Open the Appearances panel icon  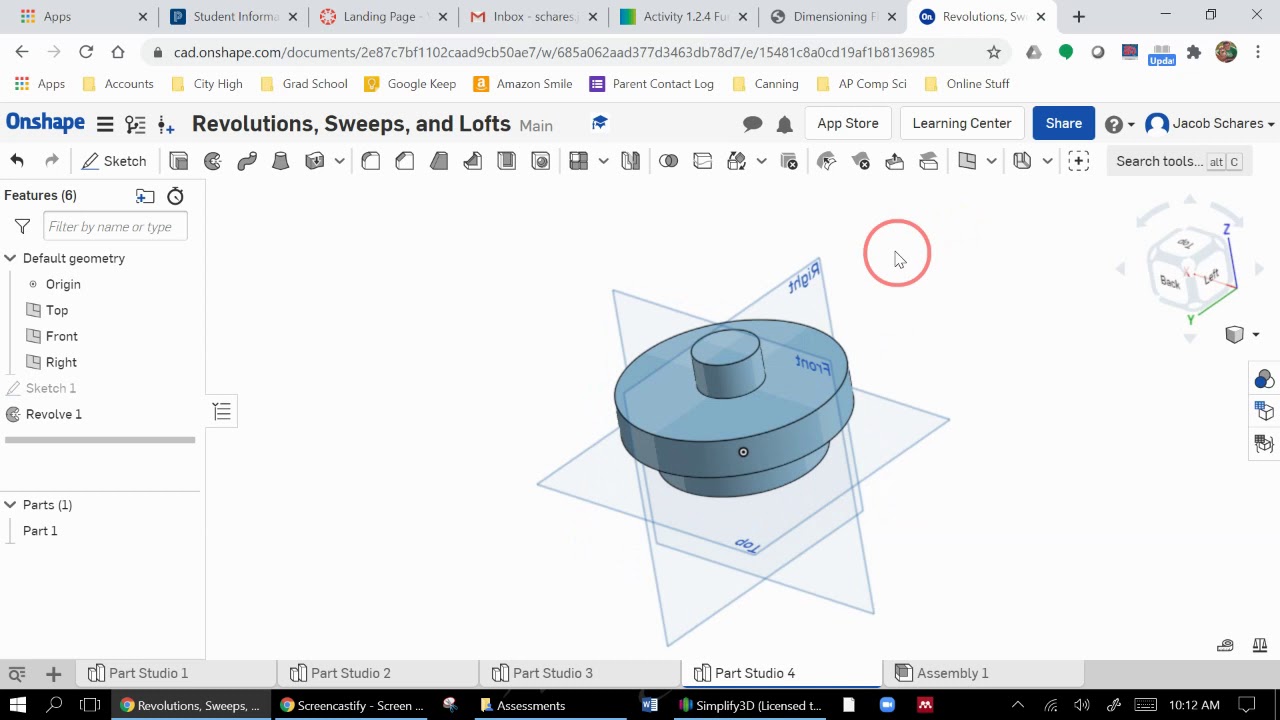click(x=1264, y=379)
